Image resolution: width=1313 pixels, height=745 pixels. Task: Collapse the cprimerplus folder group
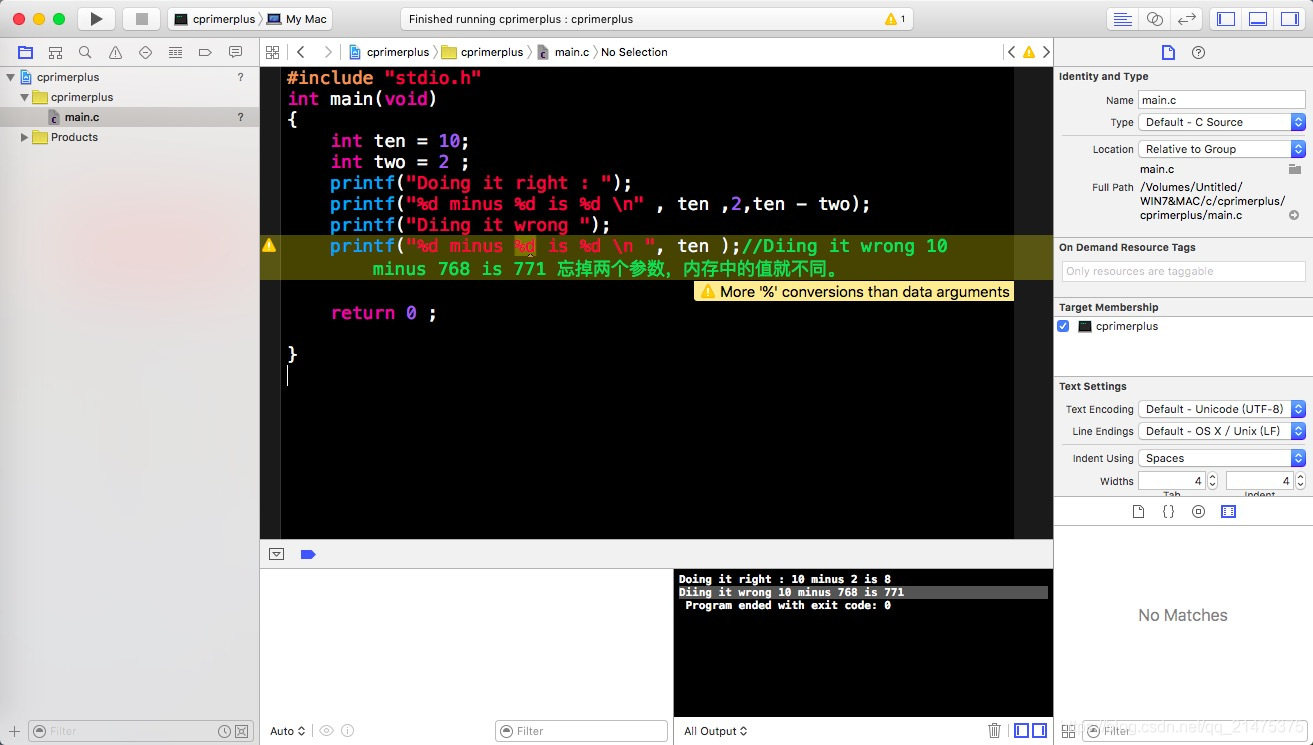click(x=24, y=97)
